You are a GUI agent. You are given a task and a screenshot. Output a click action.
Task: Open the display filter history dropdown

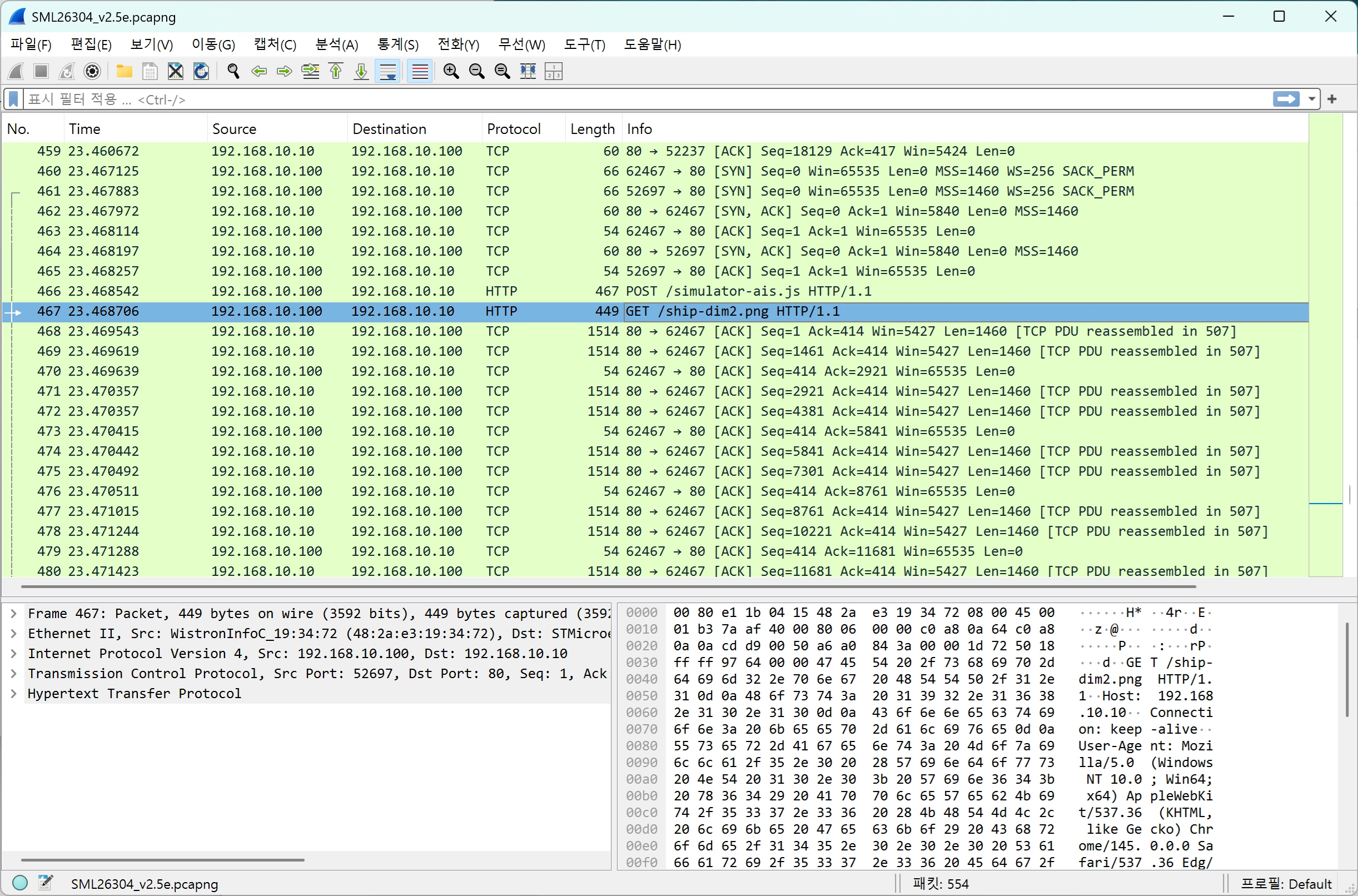pos(1312,99)
